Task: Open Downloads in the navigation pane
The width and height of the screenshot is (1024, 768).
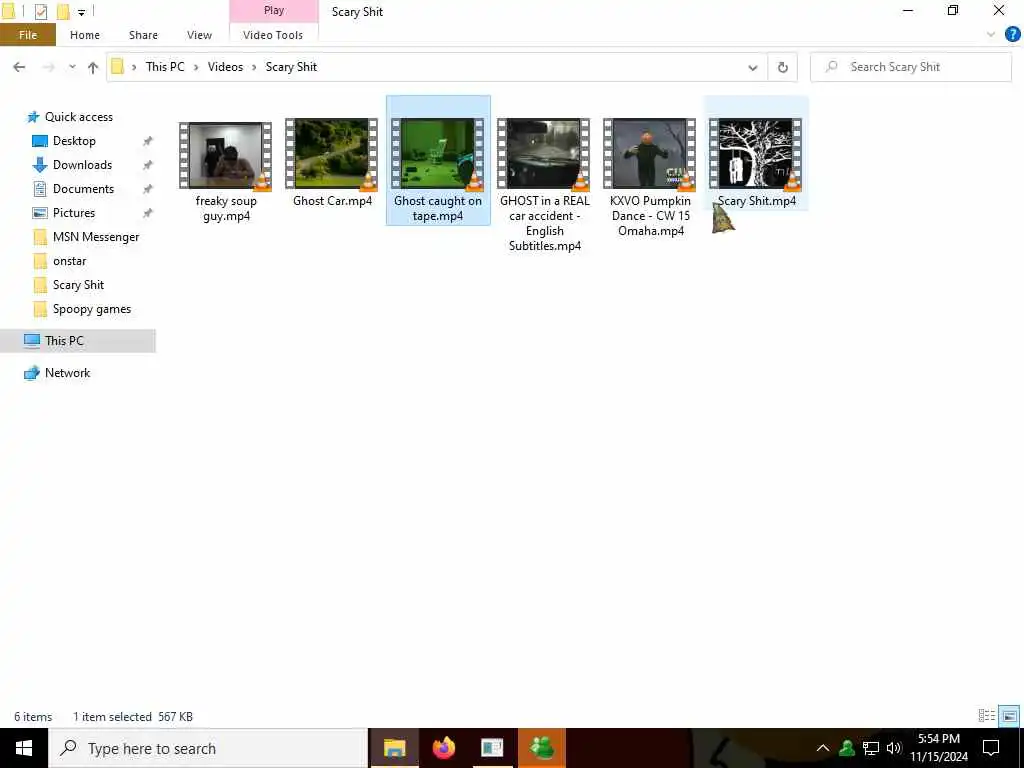Action: click(82, 165)
